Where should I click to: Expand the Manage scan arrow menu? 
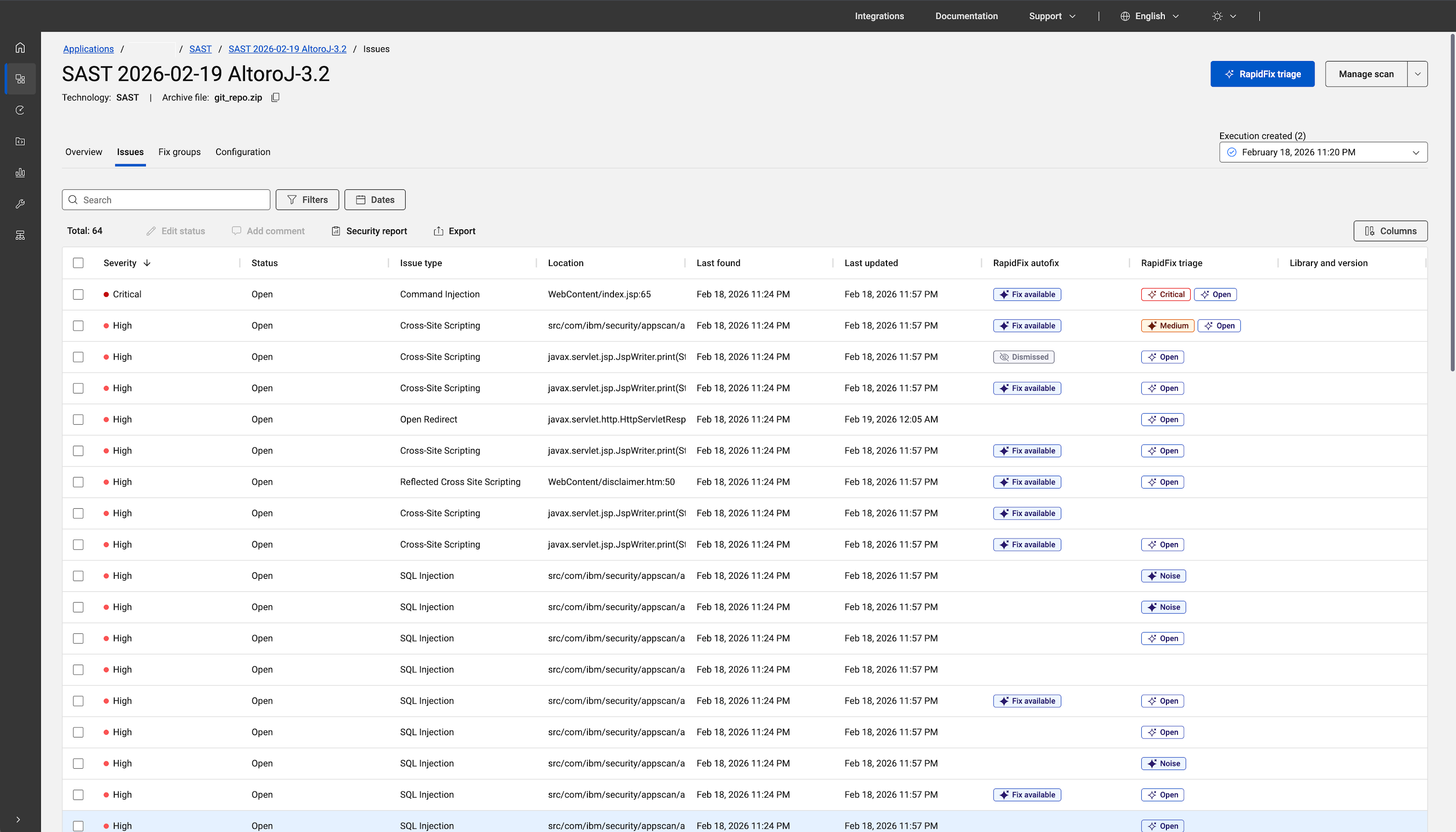1417,74
